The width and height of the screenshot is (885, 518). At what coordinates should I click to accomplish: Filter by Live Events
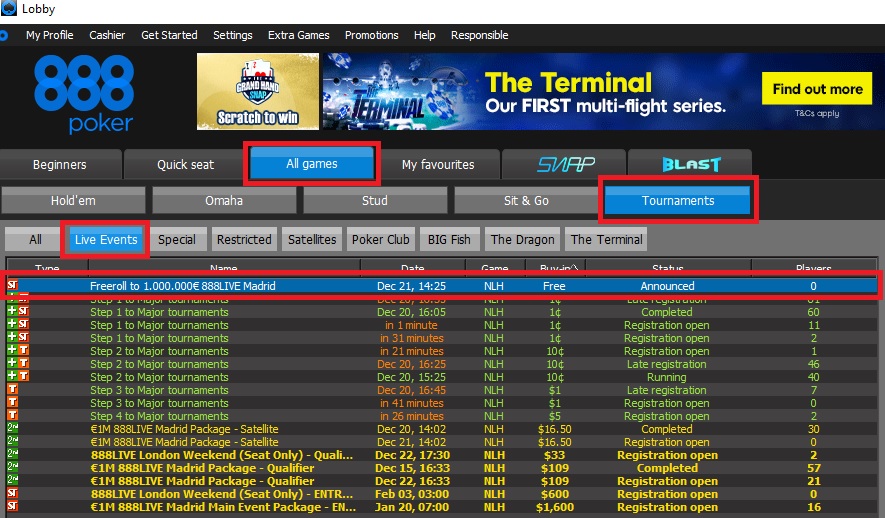coord(106,240)
